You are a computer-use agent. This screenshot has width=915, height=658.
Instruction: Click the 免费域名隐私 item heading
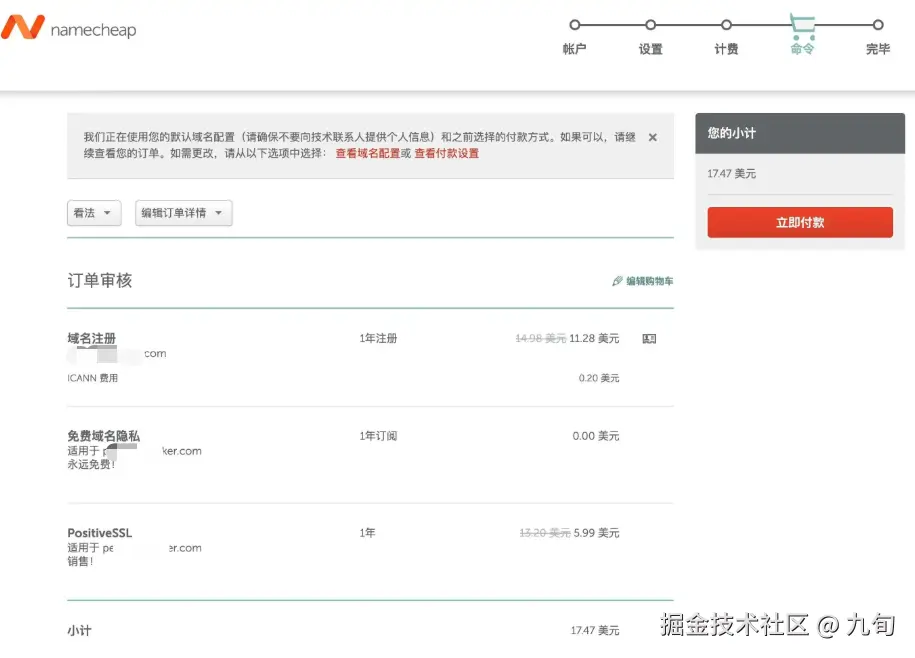click(103, 436)
